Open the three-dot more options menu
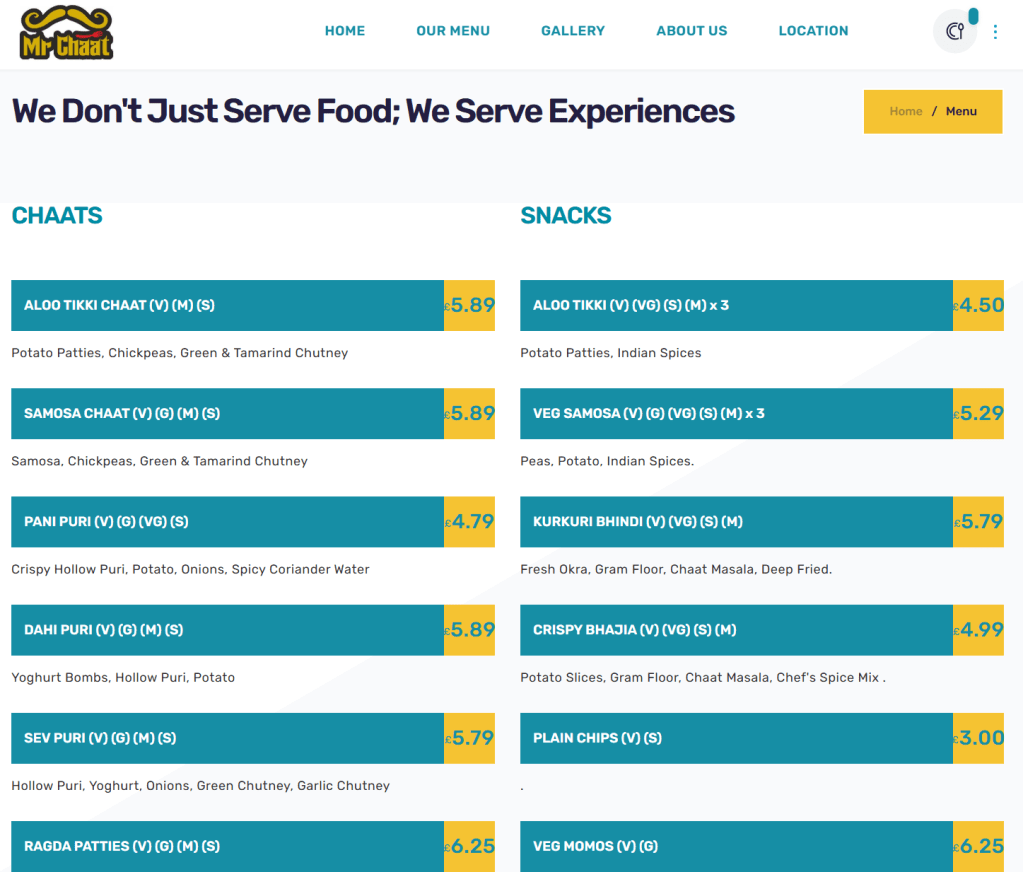The height and width of the screenshot is (872, 1023). pyautogui.click(x=995, y=32)
